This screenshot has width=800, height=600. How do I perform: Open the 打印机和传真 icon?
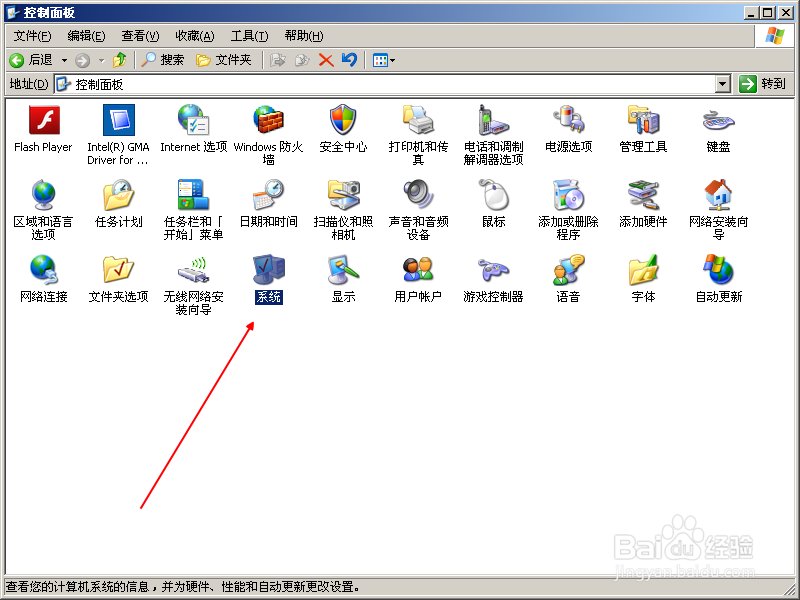[418, 121]
